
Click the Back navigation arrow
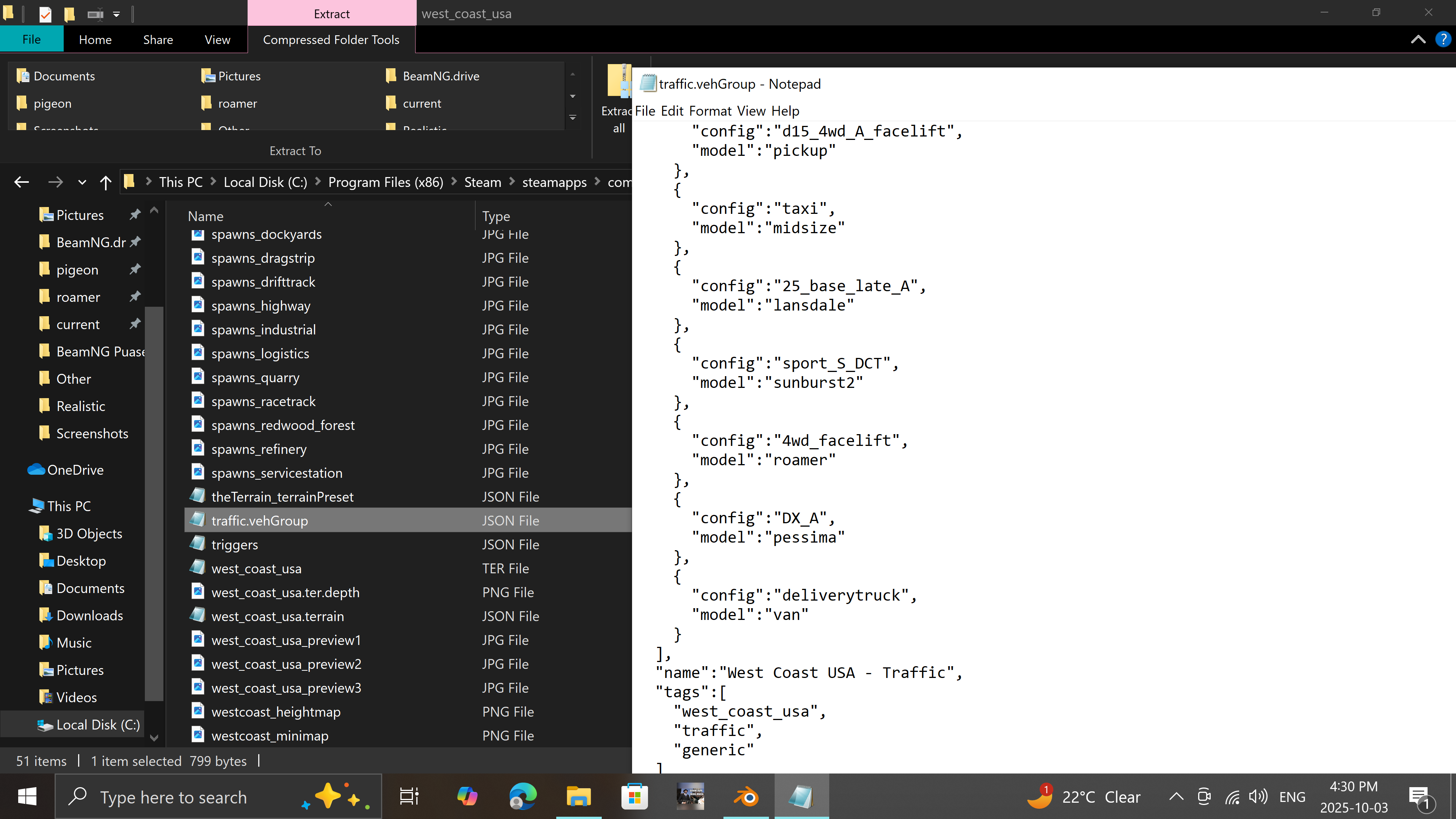pos(22,182)
